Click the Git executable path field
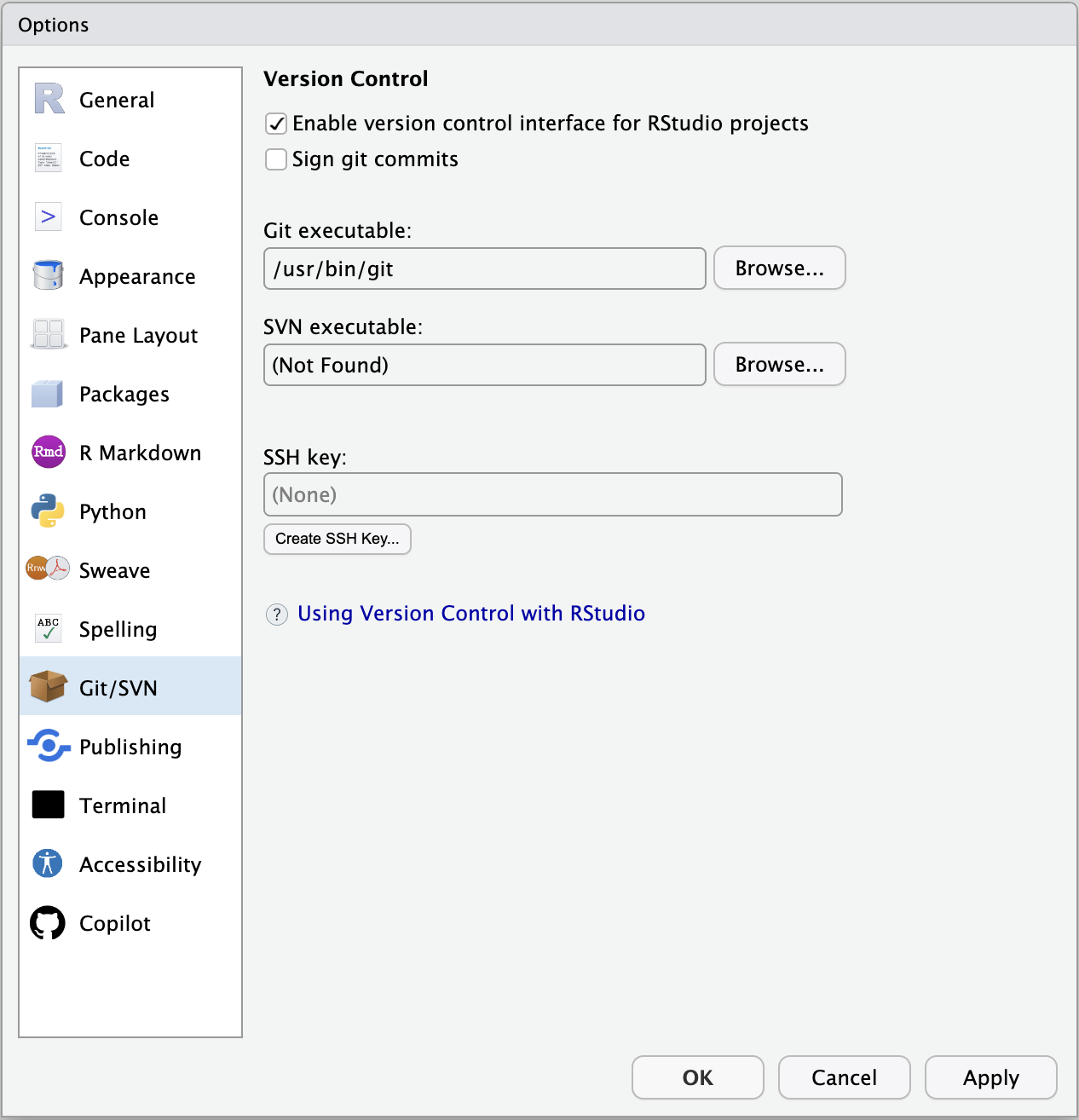 pos(484,269)
